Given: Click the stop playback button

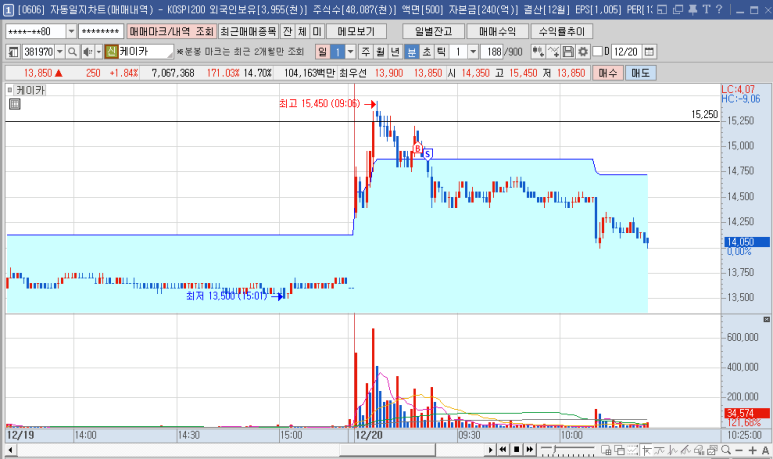Looking at the screenshot, I should (516, 449).
